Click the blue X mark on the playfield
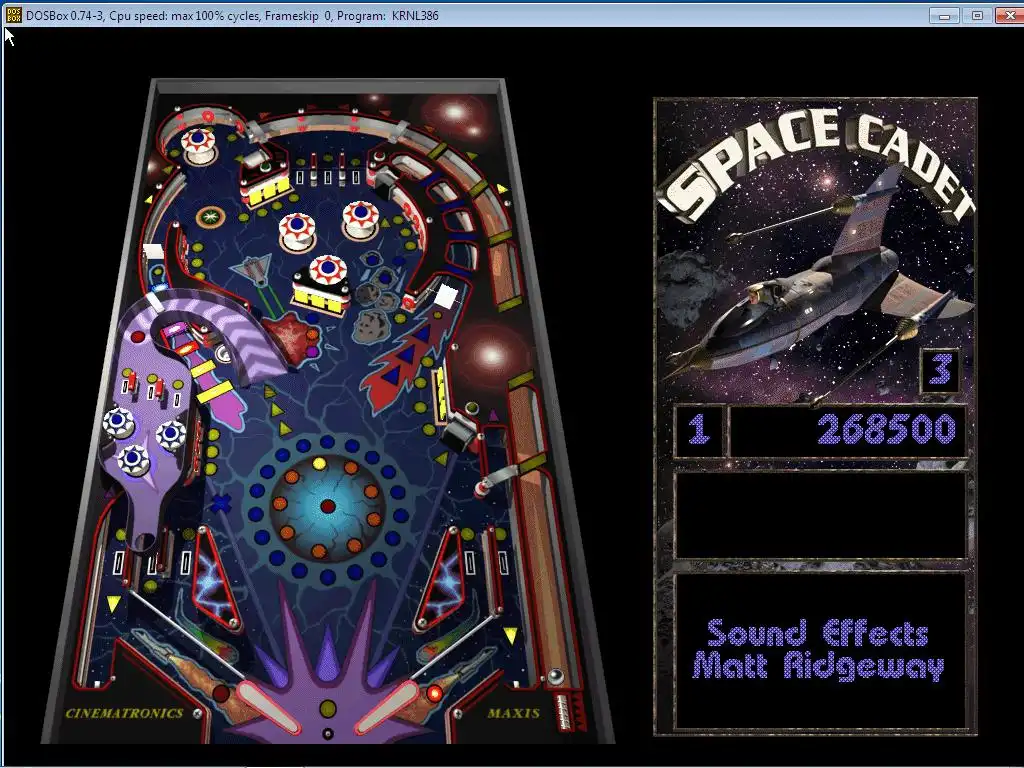The width and height of the screenshot is (1024, 768). [221, 503]
